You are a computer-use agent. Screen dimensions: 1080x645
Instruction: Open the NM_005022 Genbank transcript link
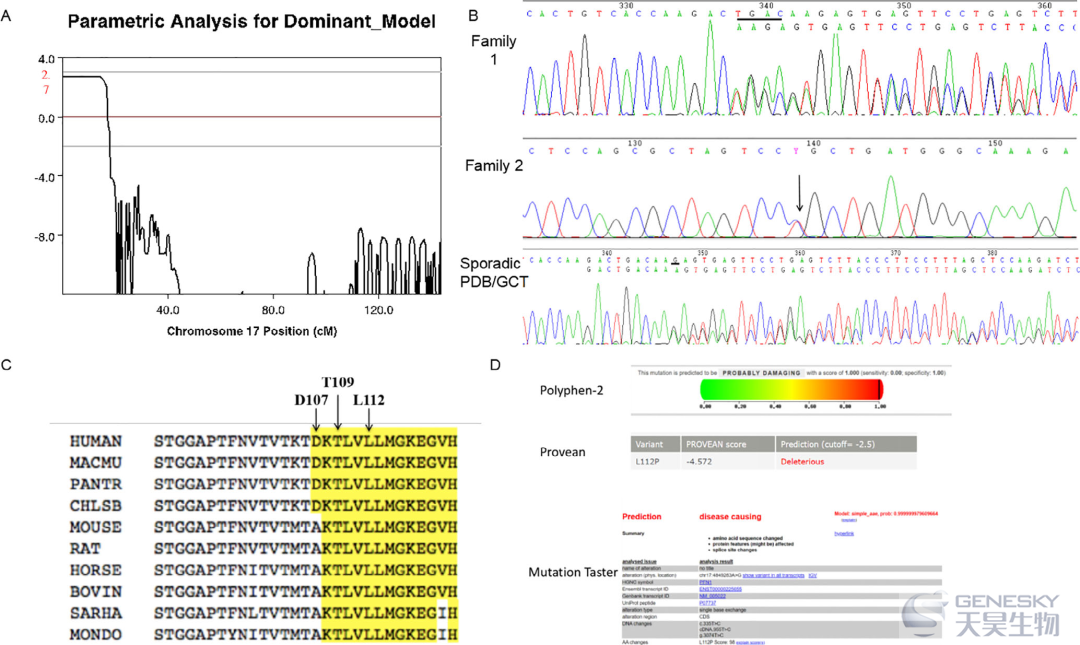(x=712, y=596)
